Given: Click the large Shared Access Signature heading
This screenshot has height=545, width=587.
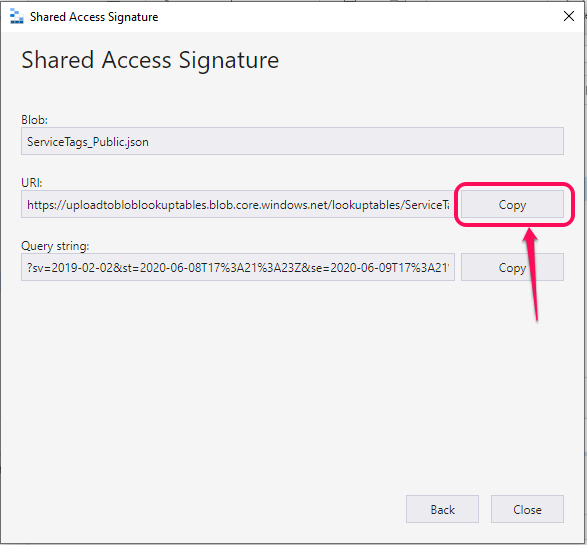Looking at the screenshot, I should point(150,60).
